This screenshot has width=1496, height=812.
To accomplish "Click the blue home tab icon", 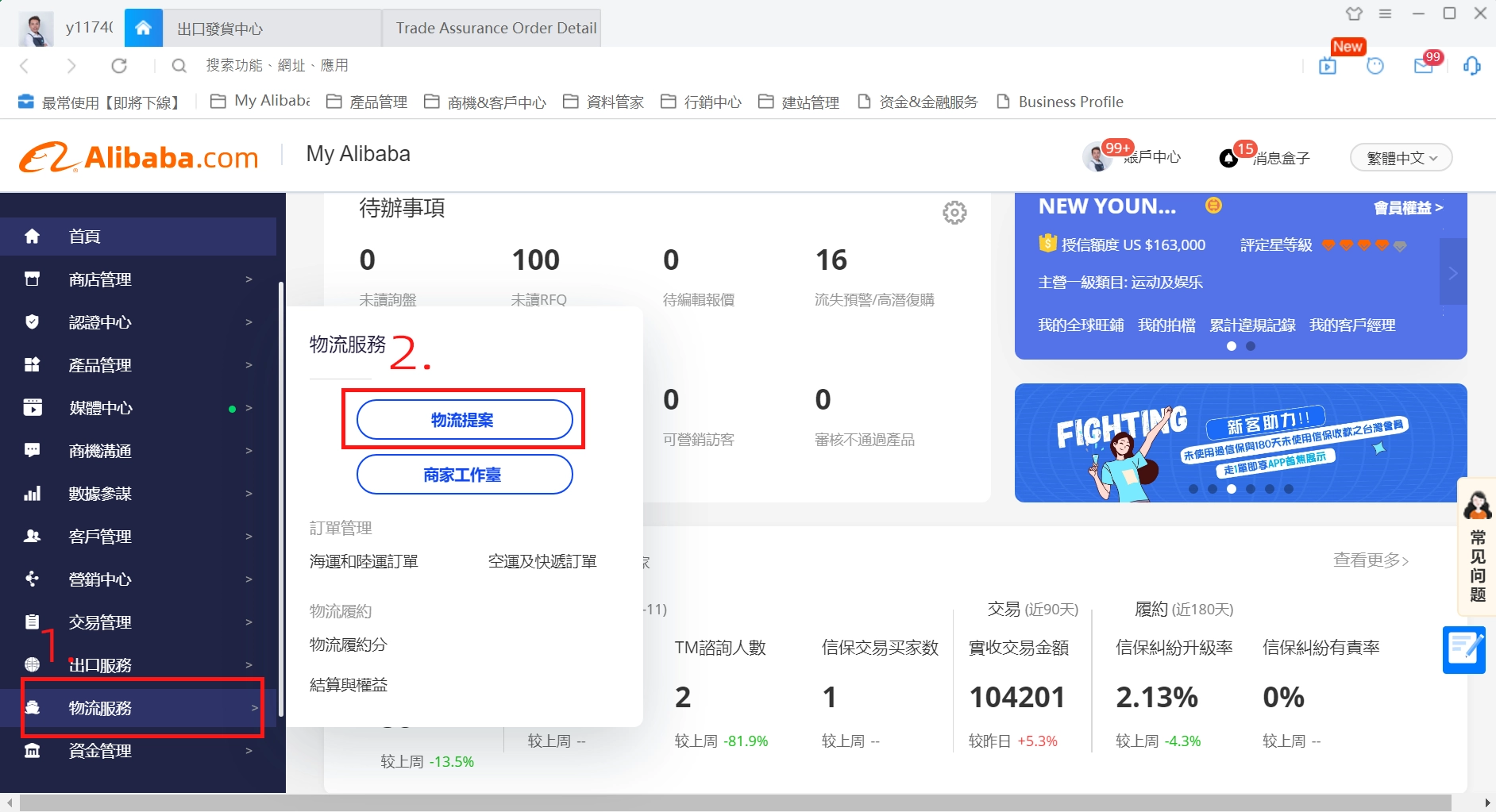I will 143,28.
